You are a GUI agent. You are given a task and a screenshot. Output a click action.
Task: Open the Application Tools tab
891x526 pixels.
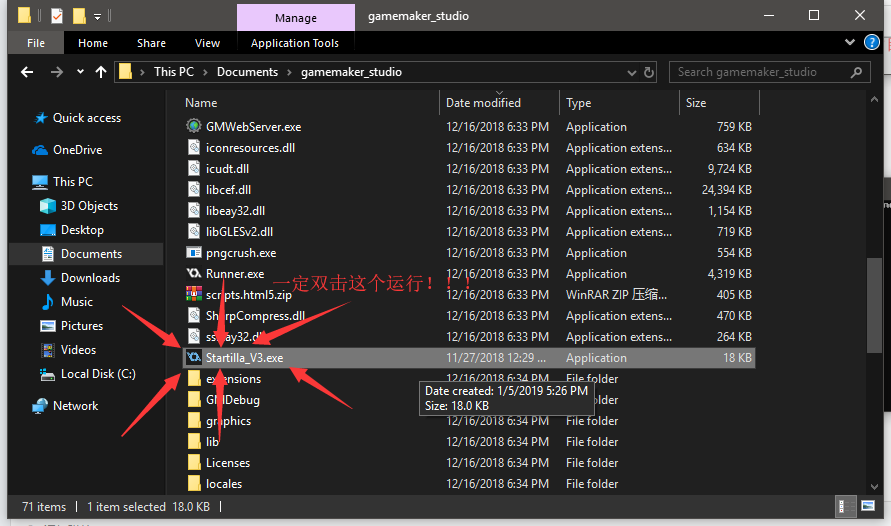(295, 43)
